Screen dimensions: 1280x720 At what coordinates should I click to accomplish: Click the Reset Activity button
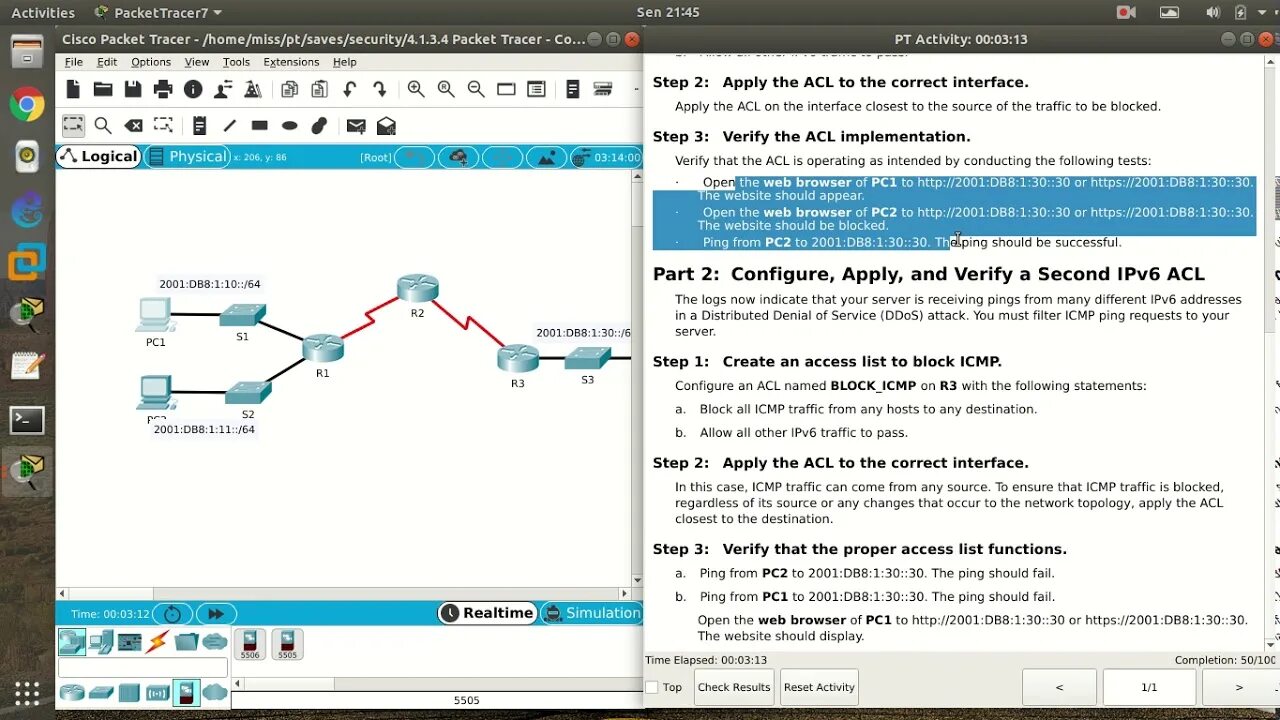pyautogui.click(x=819, y=687)
